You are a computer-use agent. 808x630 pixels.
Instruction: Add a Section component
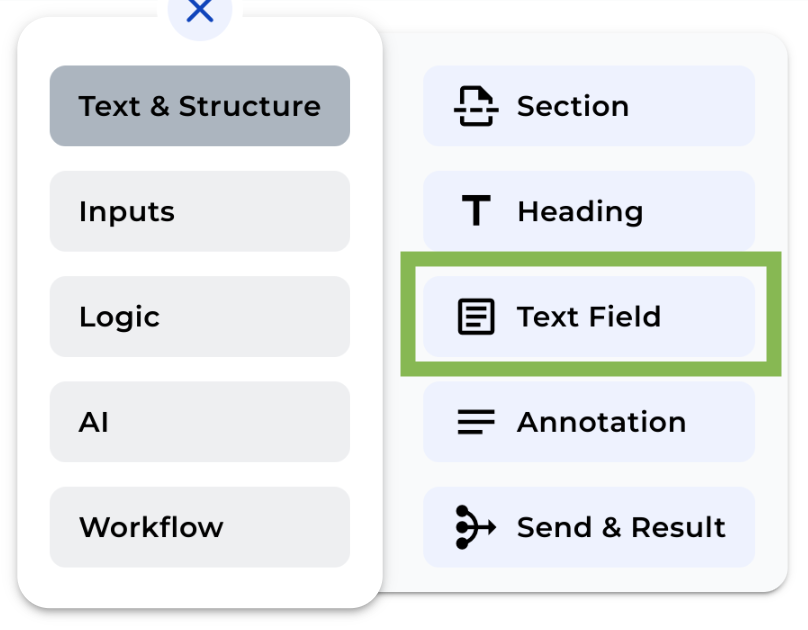(x=589, y=105)
